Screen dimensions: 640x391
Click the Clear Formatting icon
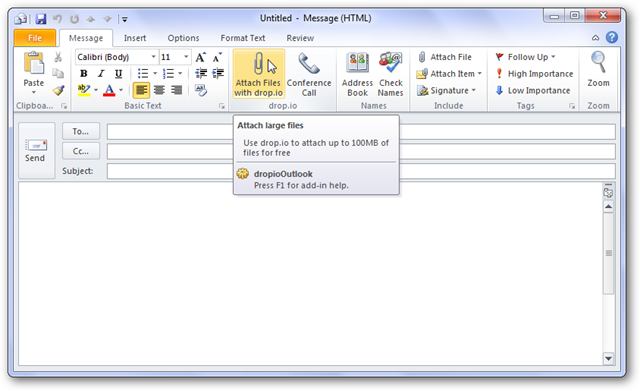coord(201,90)
